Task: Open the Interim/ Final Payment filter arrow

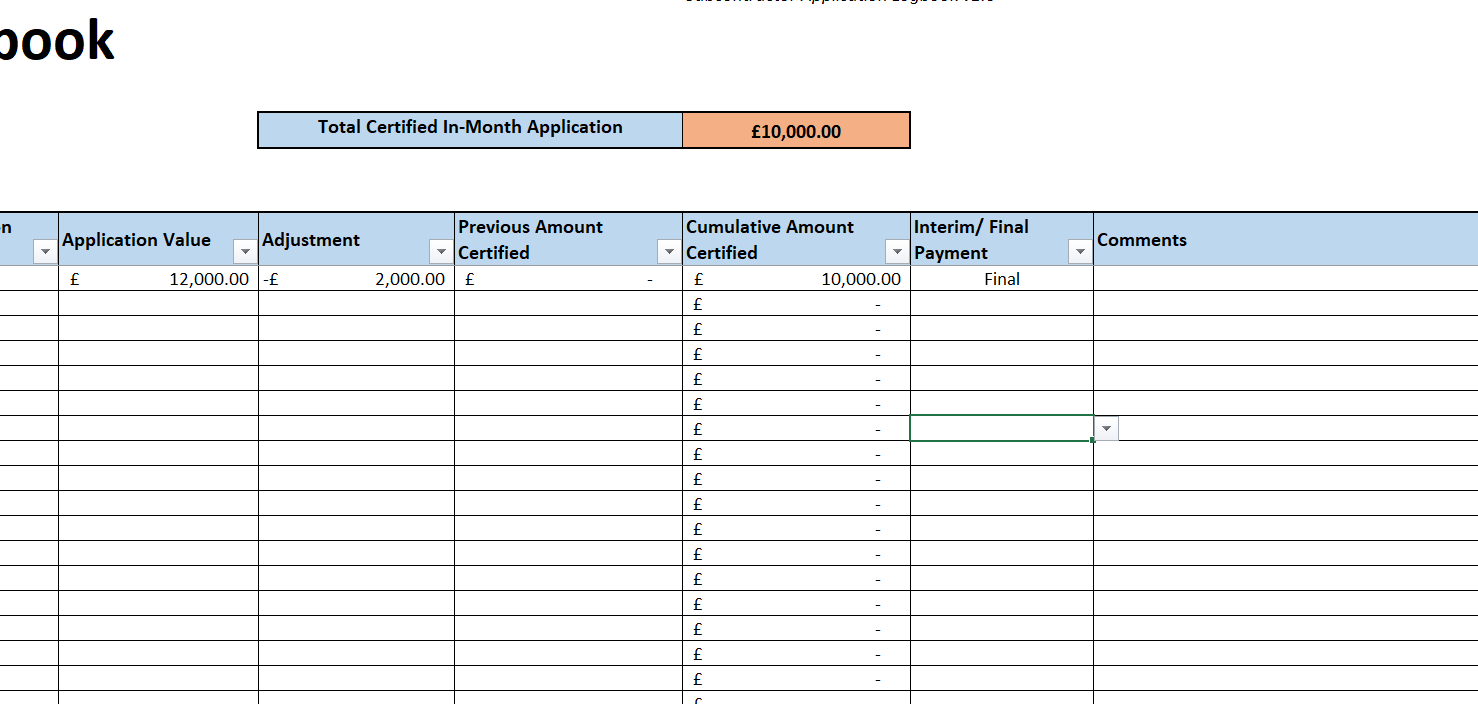Action: (1079, 252)
